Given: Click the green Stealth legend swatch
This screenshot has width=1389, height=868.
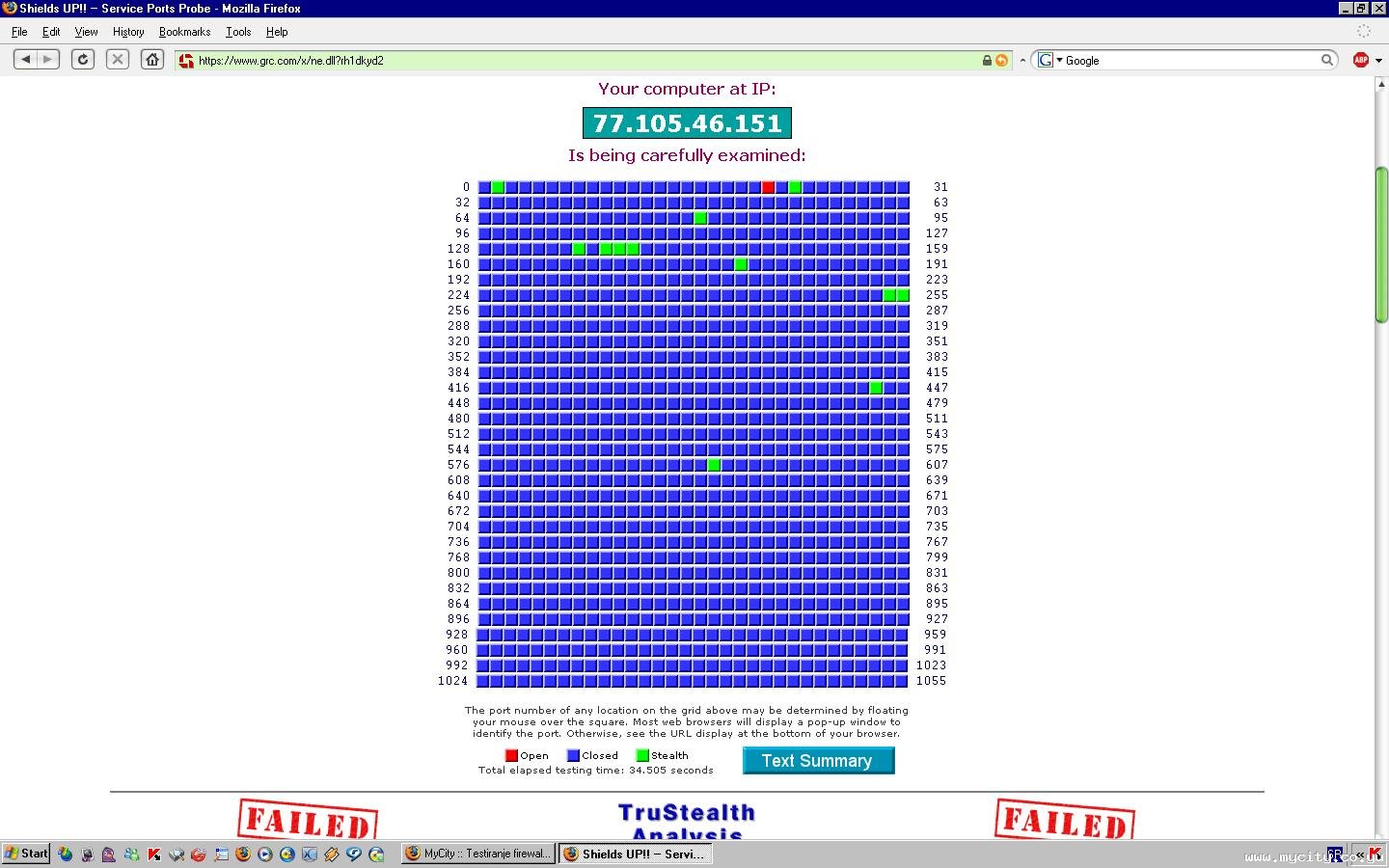Looking at the screenshot, I should [x=642, y=756].
